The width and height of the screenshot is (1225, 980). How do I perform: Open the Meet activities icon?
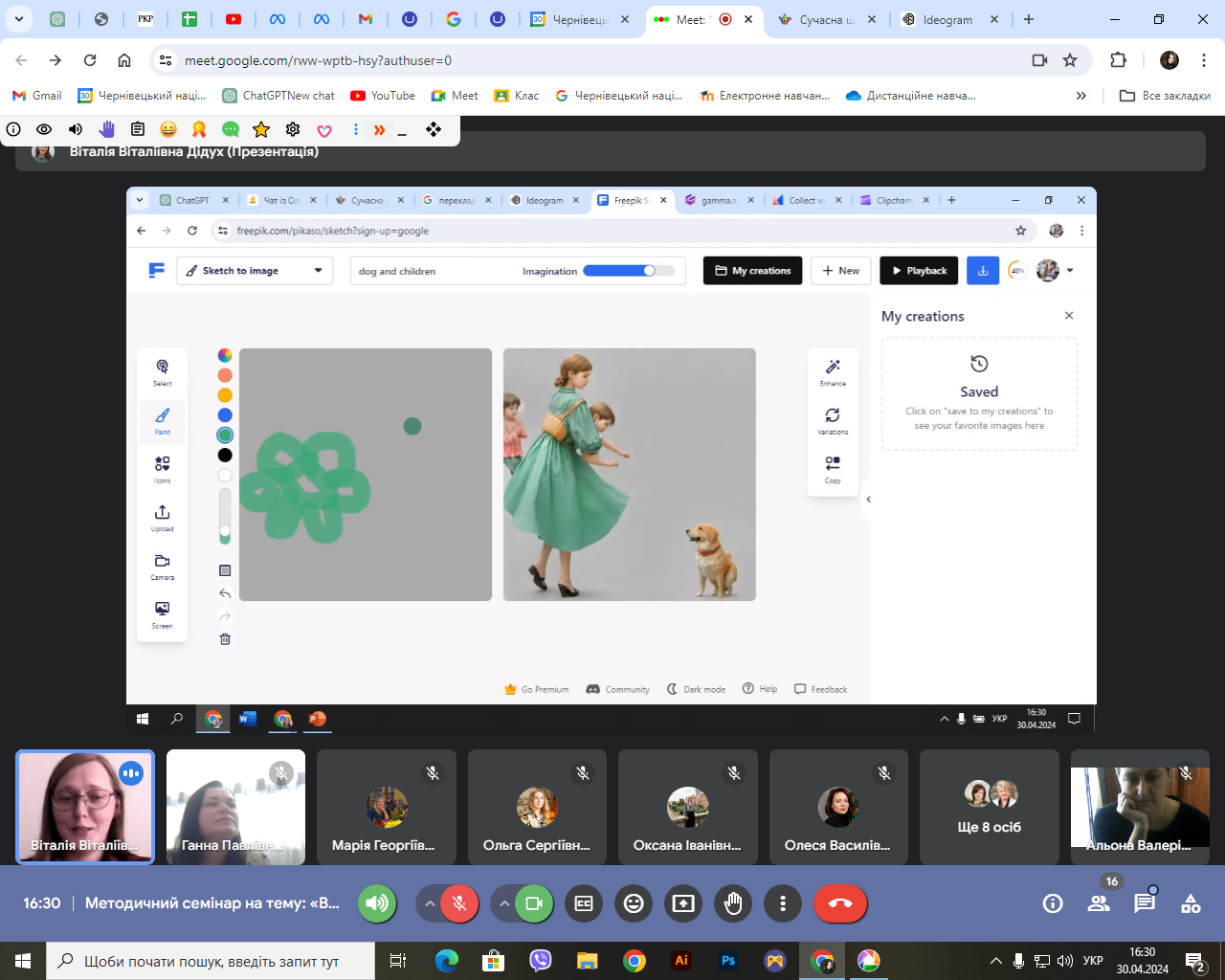click(1191, 903)
